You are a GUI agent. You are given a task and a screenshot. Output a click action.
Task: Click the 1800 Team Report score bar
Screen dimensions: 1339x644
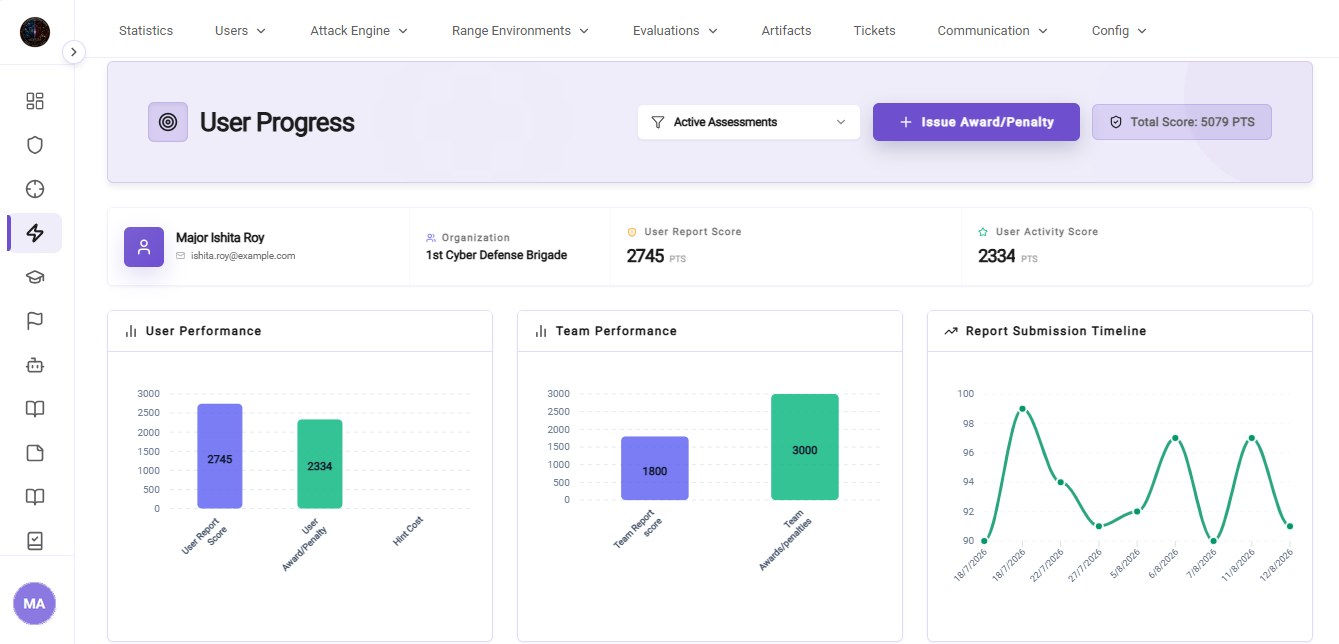point(655,468)
